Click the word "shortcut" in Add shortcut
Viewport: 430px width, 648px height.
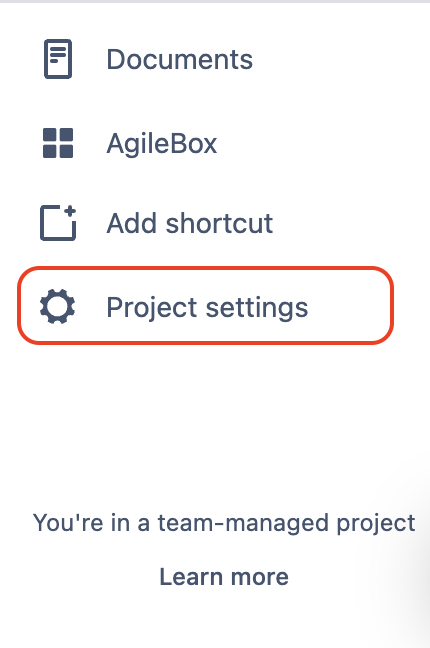[219, 223]
